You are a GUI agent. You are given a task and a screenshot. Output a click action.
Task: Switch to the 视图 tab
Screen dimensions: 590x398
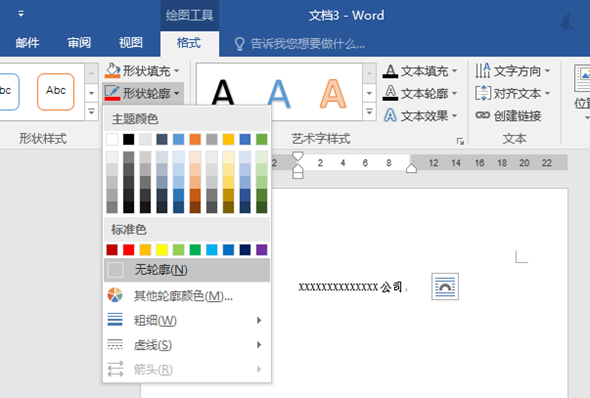[x=131, y=43]
